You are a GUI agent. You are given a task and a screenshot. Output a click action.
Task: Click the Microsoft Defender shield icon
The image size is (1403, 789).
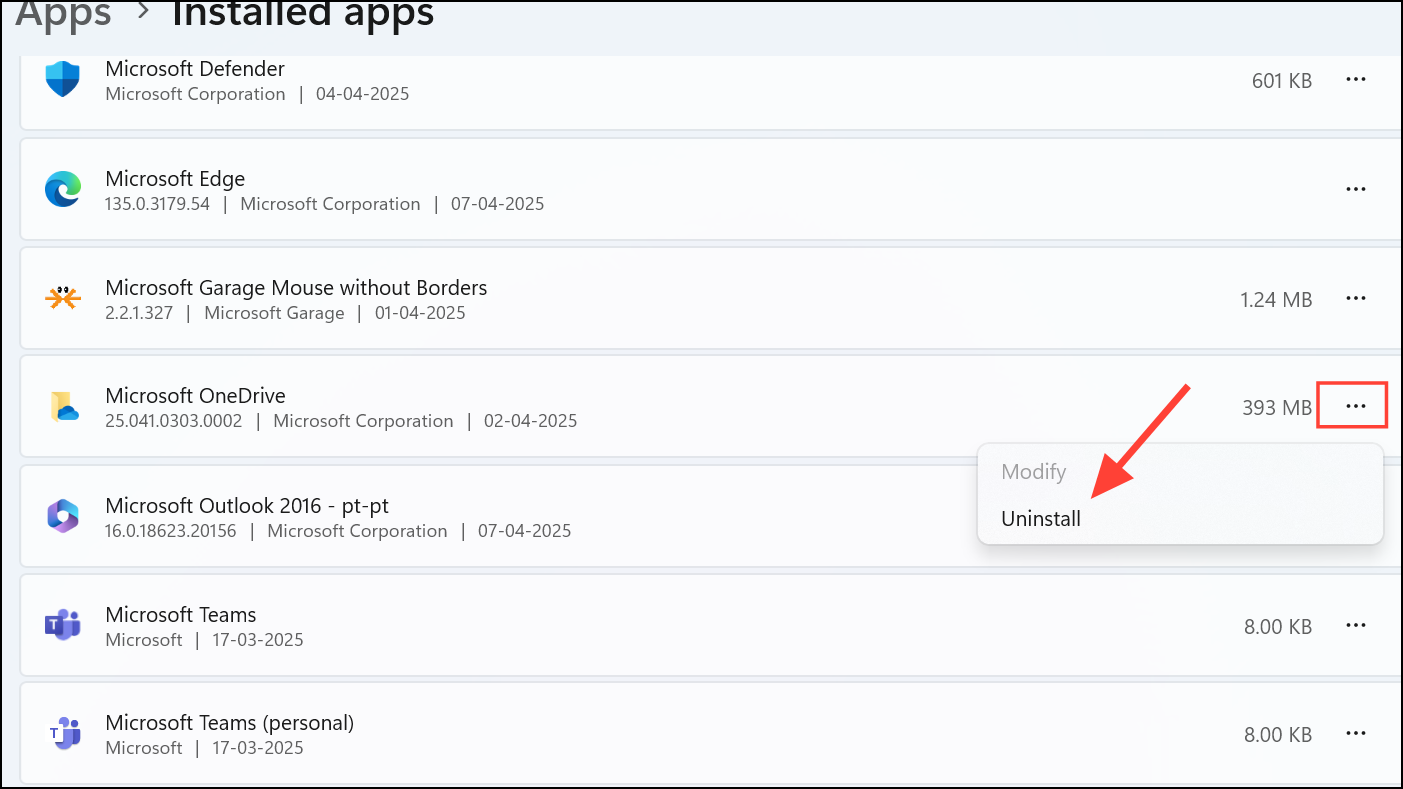63,80
